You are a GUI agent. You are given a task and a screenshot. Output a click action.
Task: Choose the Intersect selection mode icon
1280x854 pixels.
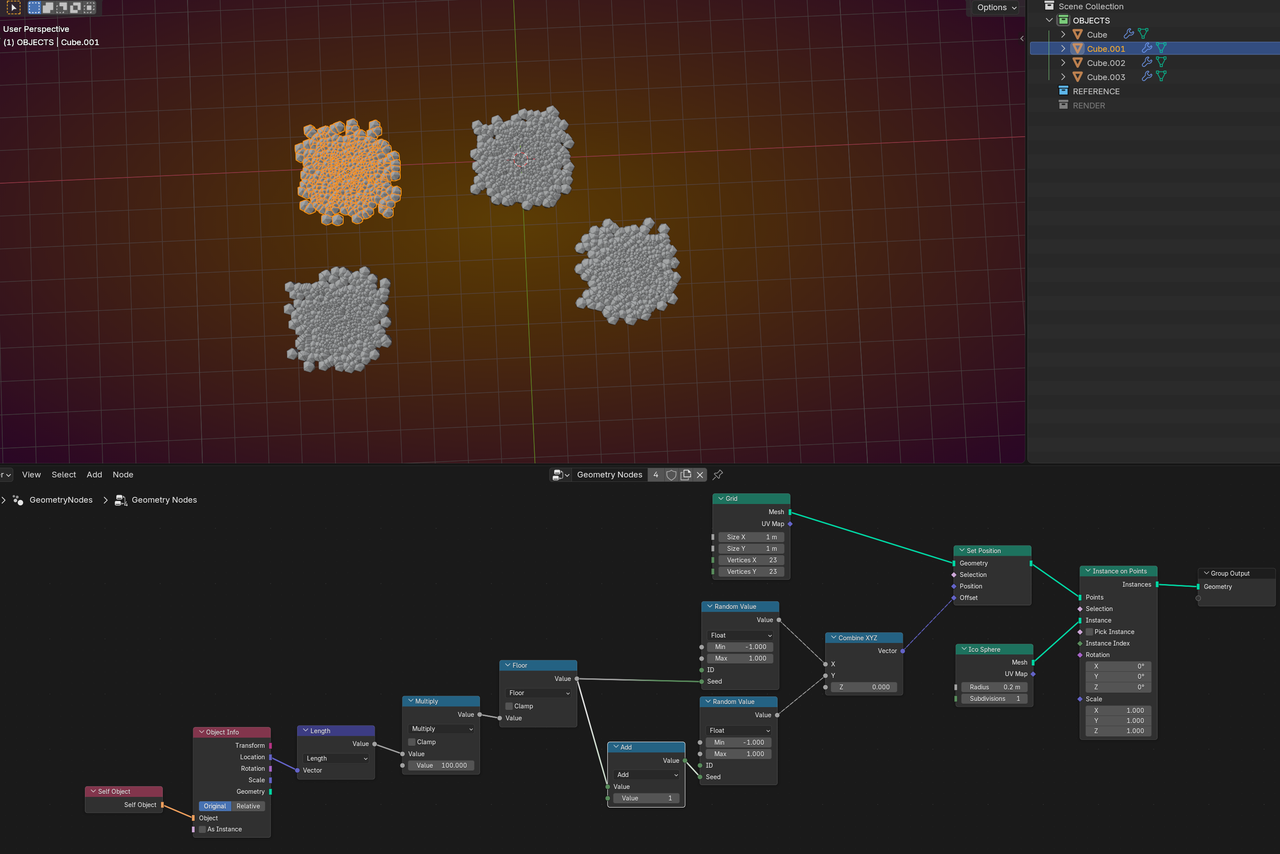pyautogui.click(x=90, y=7)
